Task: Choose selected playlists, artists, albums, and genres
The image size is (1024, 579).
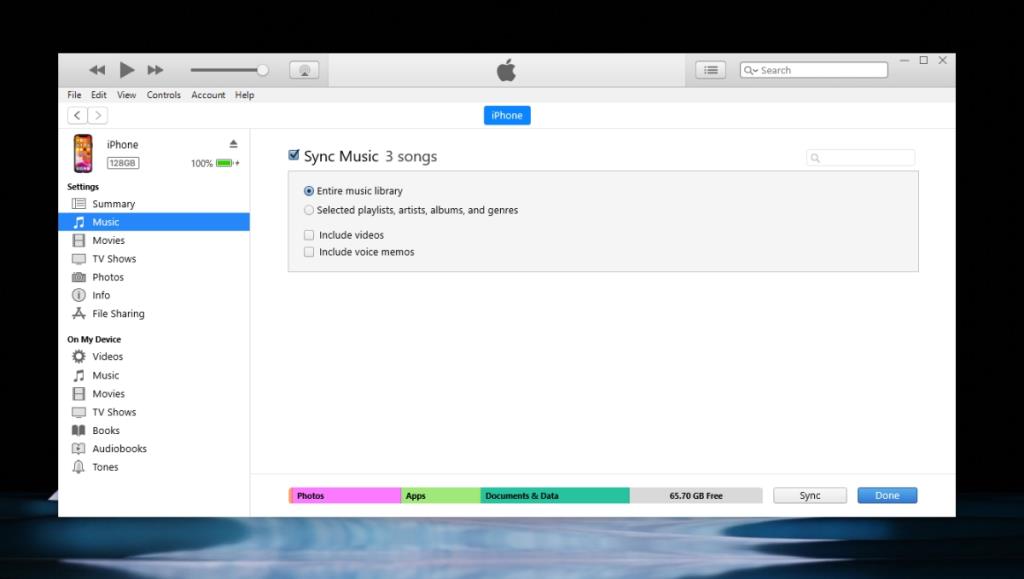Action: pos(309,210)
